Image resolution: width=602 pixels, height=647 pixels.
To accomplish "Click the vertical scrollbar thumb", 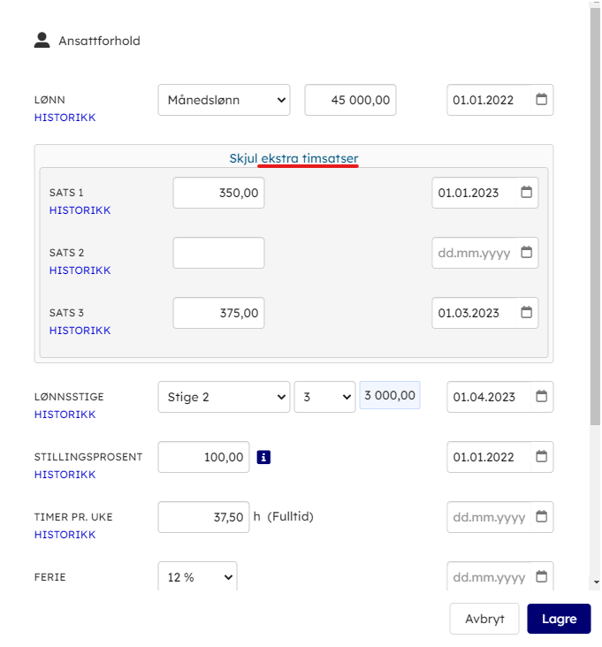I will coord(595,217).
